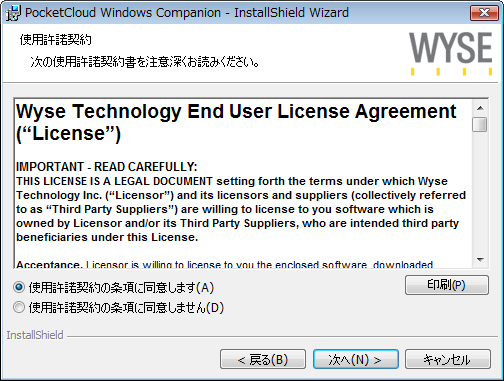Select 使用許諾契約の条項に同意しません(D) radio button

[x=19, y=307]
